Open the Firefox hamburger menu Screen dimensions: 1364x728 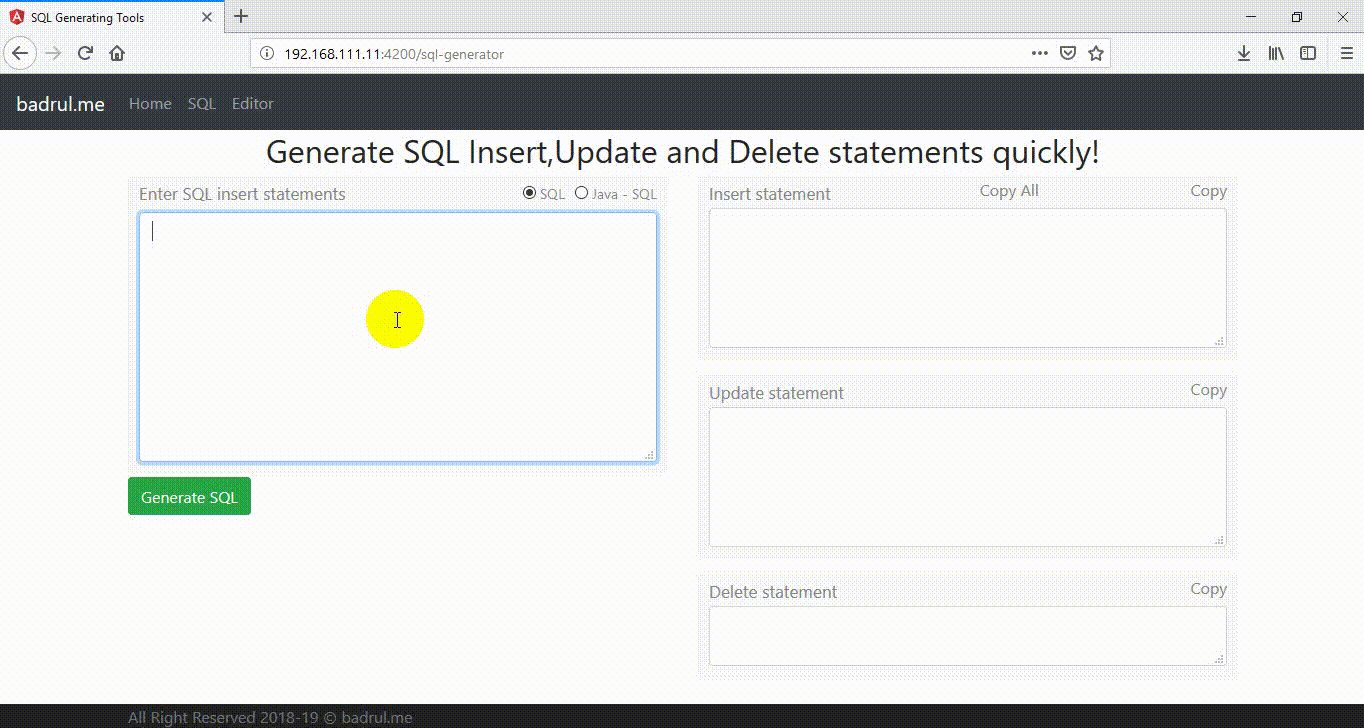[x=1346, y=53]
